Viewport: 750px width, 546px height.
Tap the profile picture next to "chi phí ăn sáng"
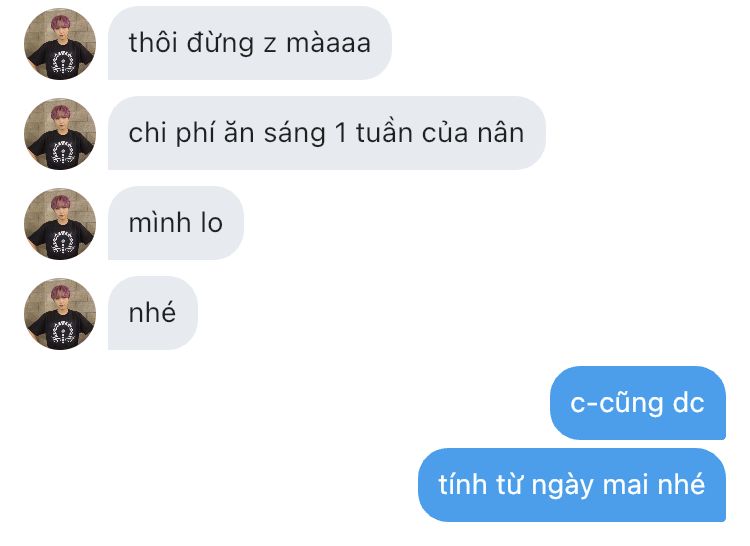[x=60, y=134]
